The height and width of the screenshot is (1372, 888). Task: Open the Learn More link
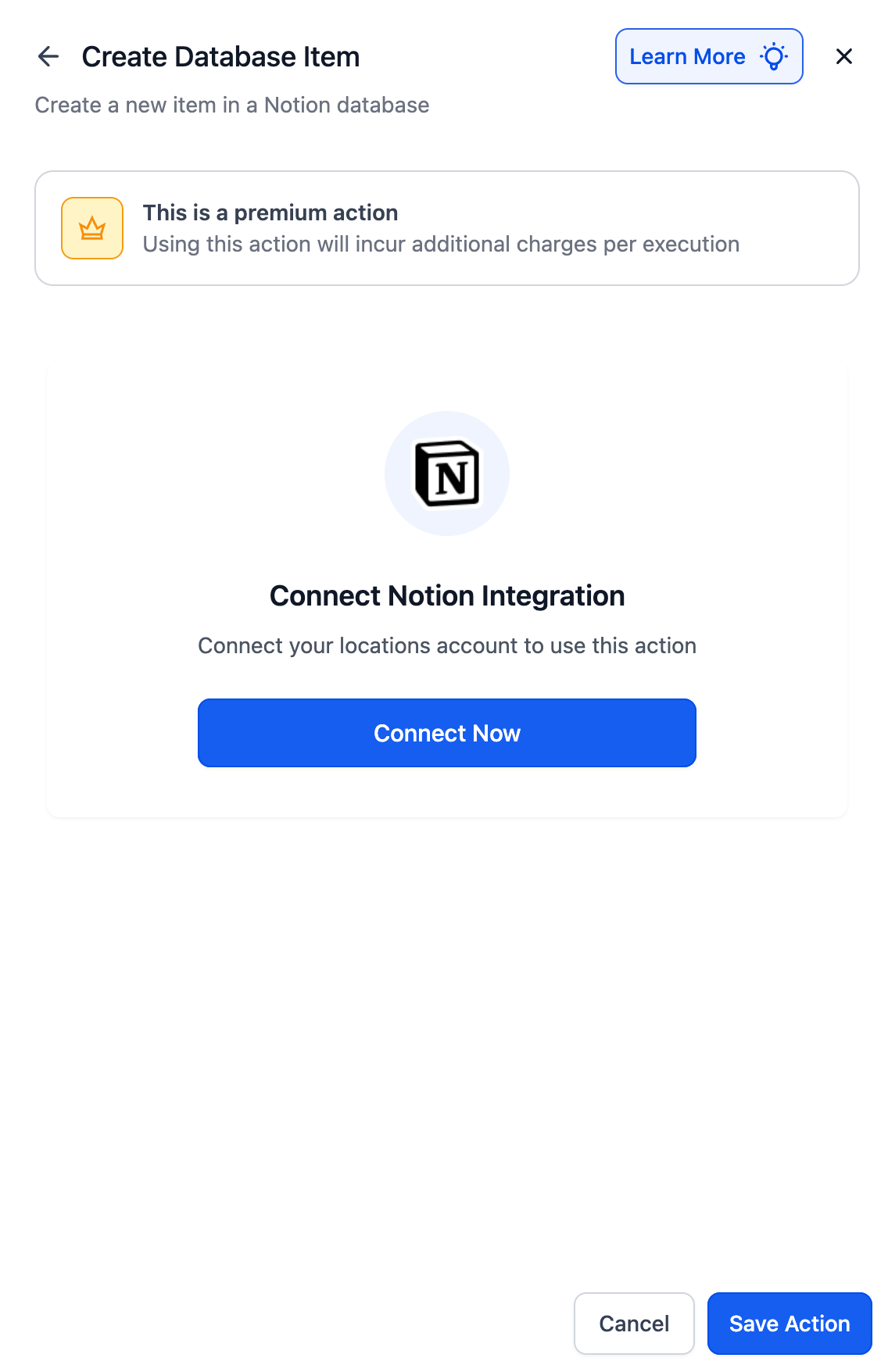coord(687,56)
